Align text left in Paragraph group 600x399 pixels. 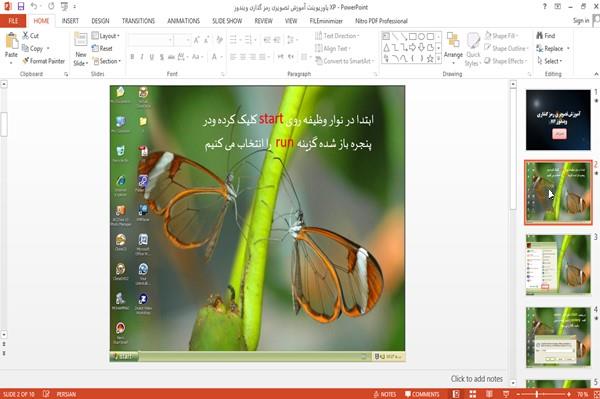233,57
